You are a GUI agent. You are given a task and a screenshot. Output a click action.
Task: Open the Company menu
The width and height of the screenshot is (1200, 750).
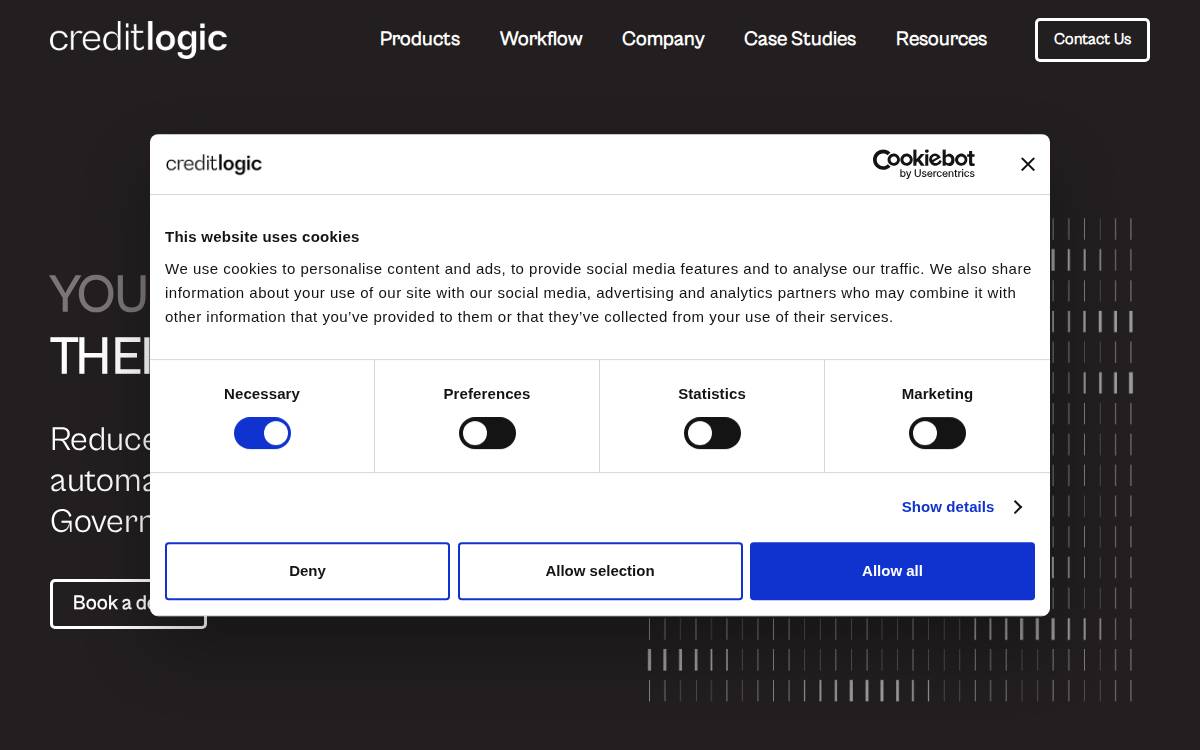(x=663, y=39)
